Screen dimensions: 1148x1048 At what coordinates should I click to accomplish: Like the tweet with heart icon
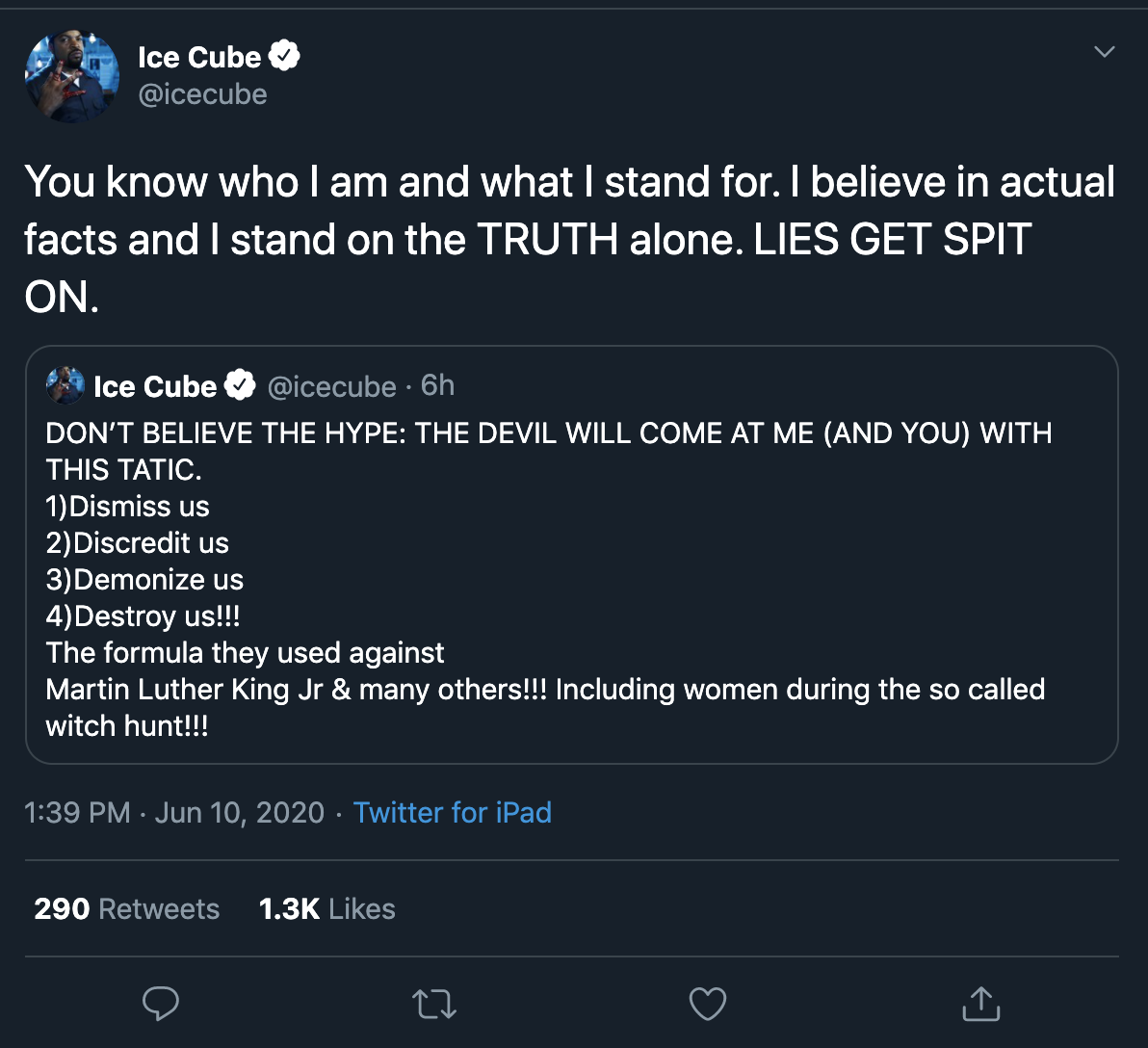click(x=708, y=1004)
